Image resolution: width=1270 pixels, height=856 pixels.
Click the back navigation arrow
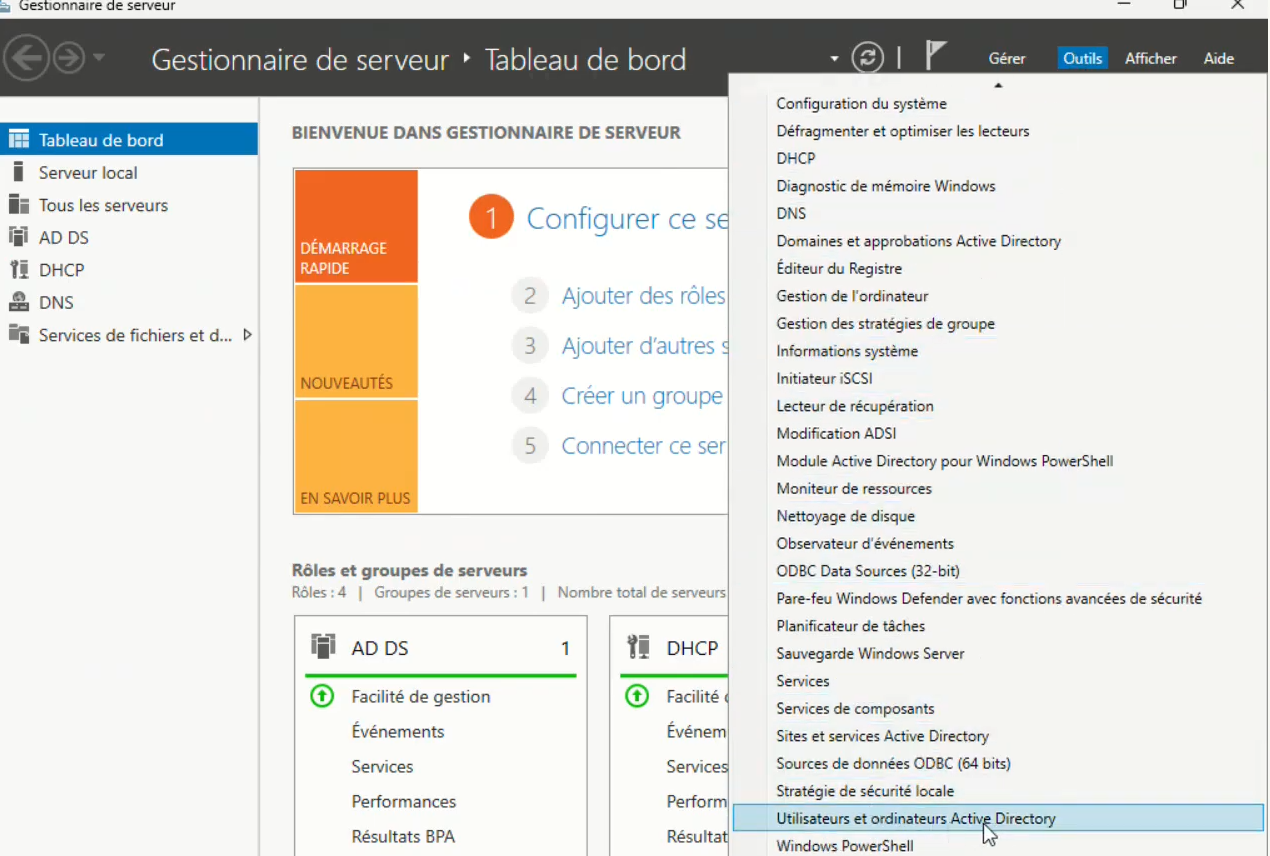tap(27, 57)
